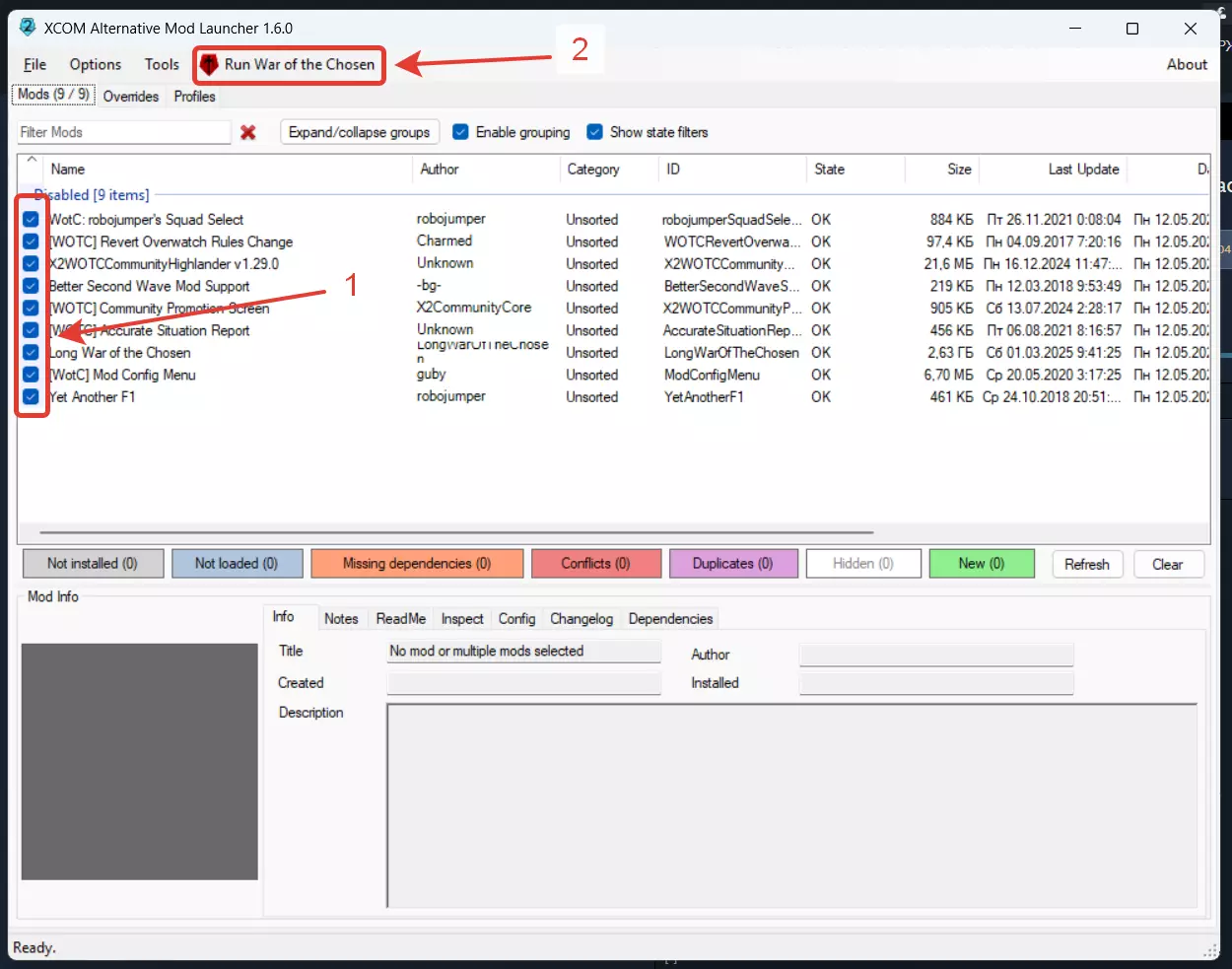The height and width of the screenshot is (969, 1232).
Task: Click Expand/collapse groups button
Action: [359, 132]
